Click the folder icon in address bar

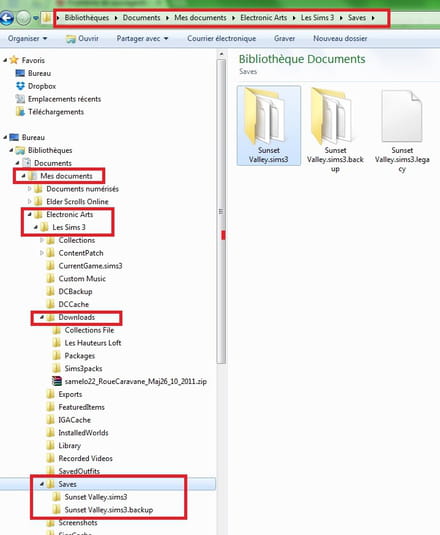[x=46, y=18]
